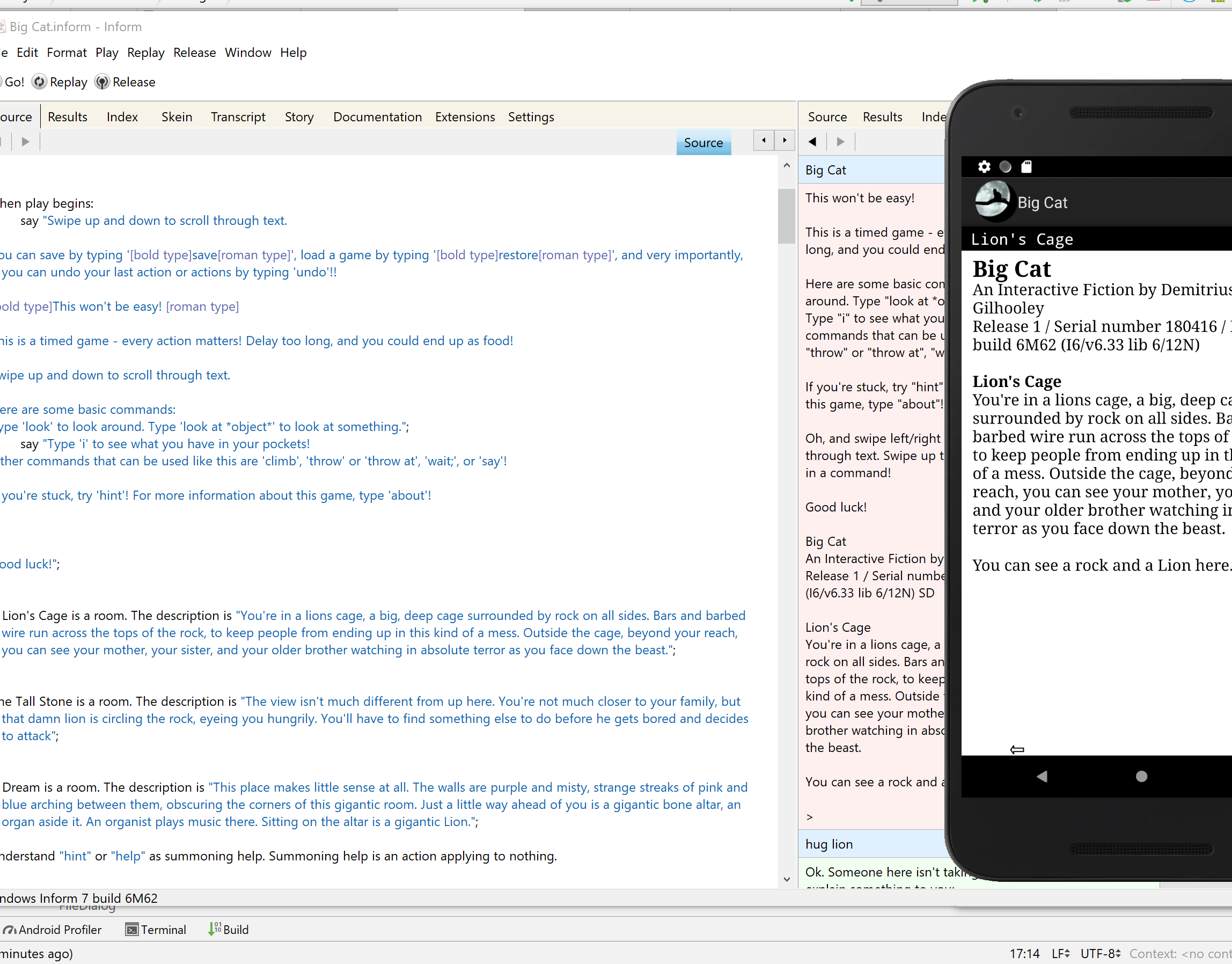Click the left pane forward arrow

click(25, 142)
